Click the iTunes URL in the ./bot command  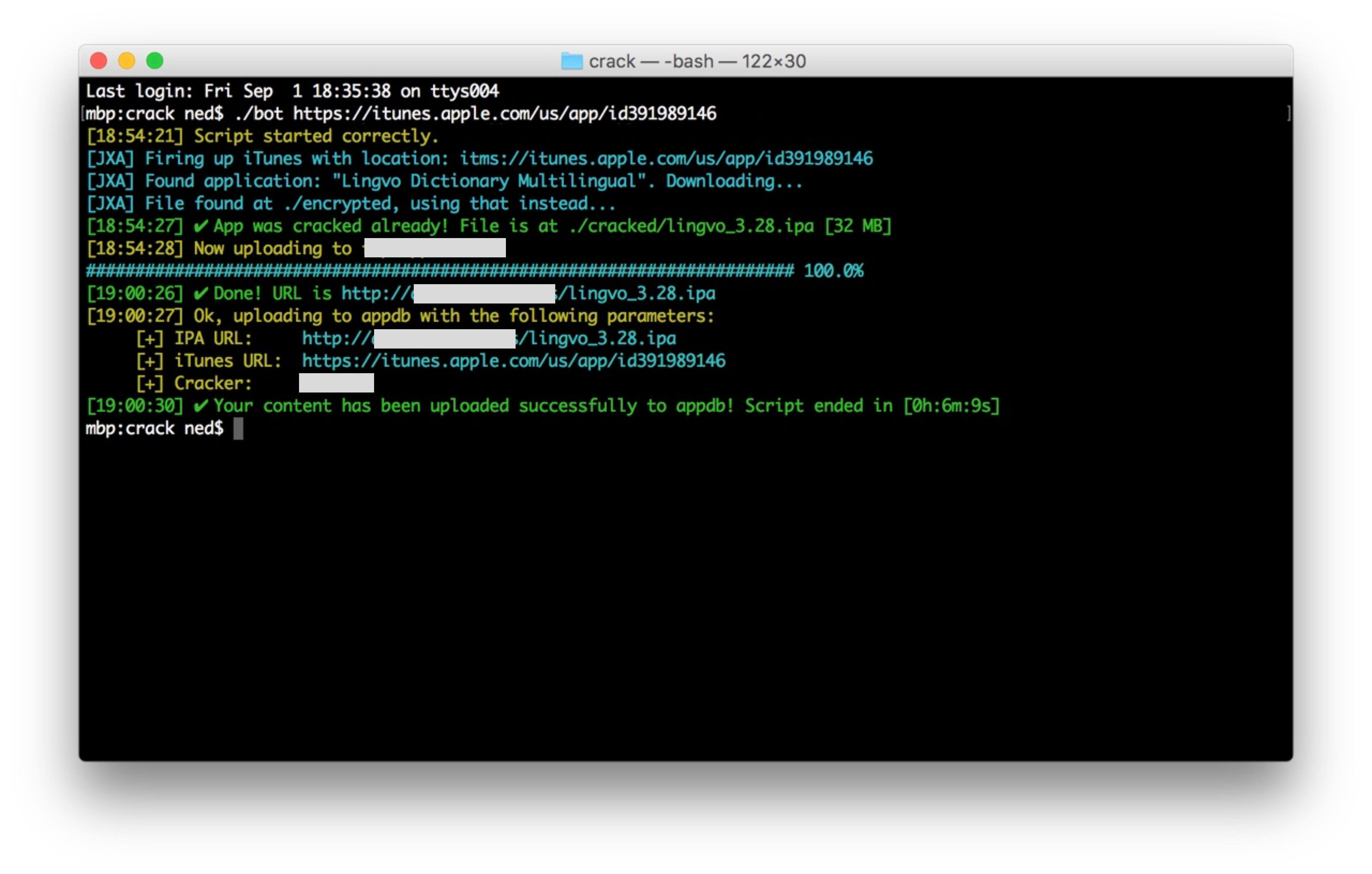point(504,113)
